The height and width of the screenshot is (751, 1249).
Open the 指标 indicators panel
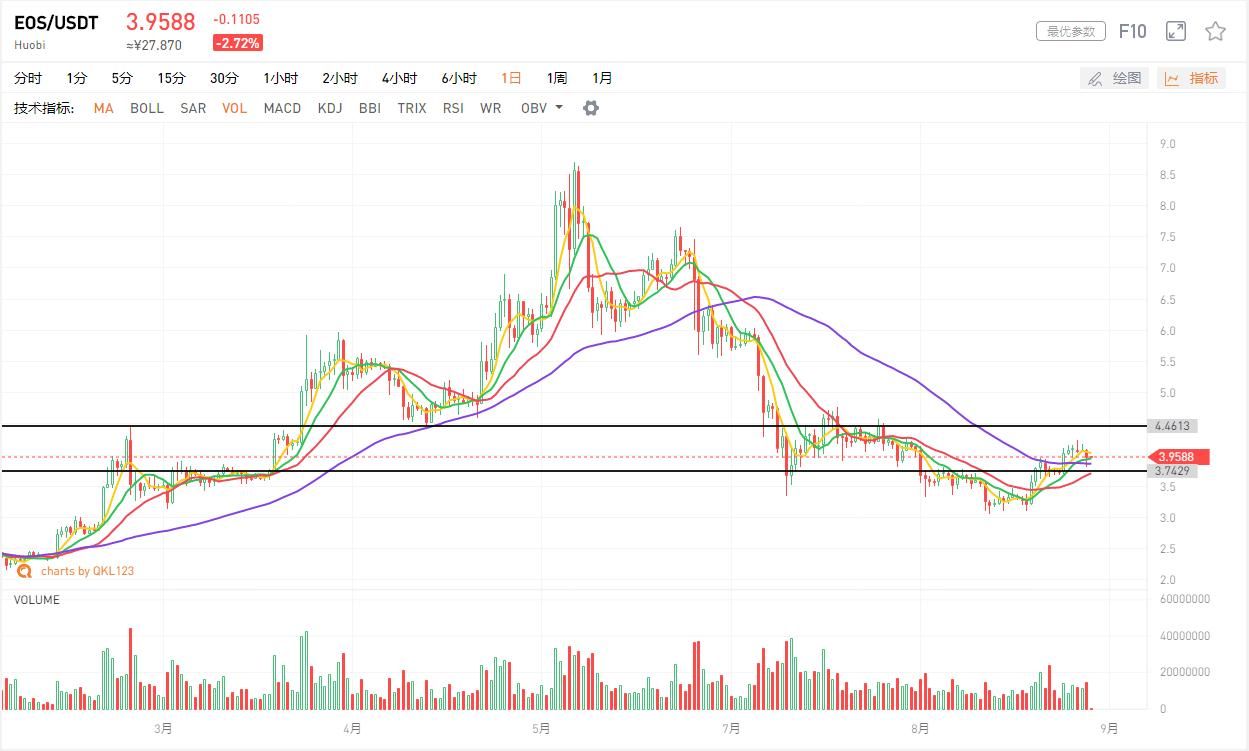tap(1191, 78)
